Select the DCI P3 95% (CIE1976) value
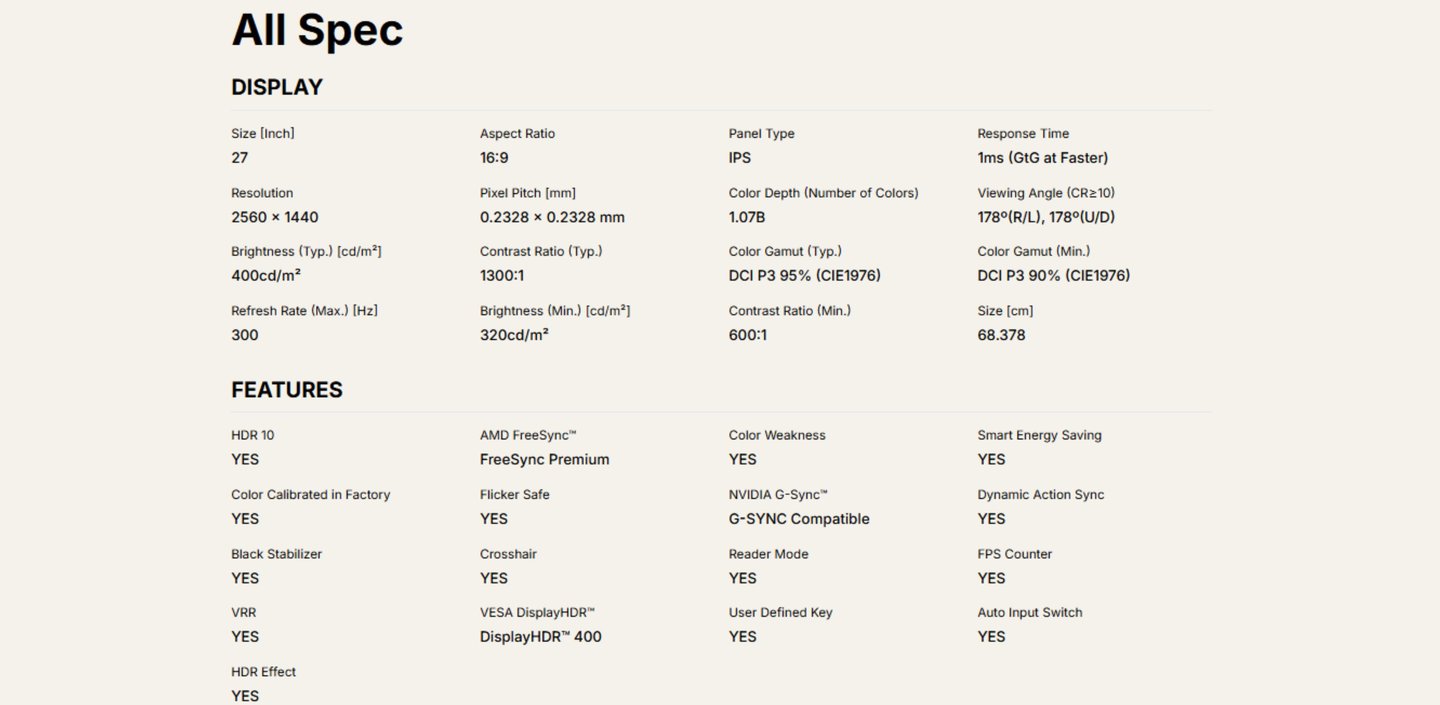1440x705 pixels. [x=805, y=275]
